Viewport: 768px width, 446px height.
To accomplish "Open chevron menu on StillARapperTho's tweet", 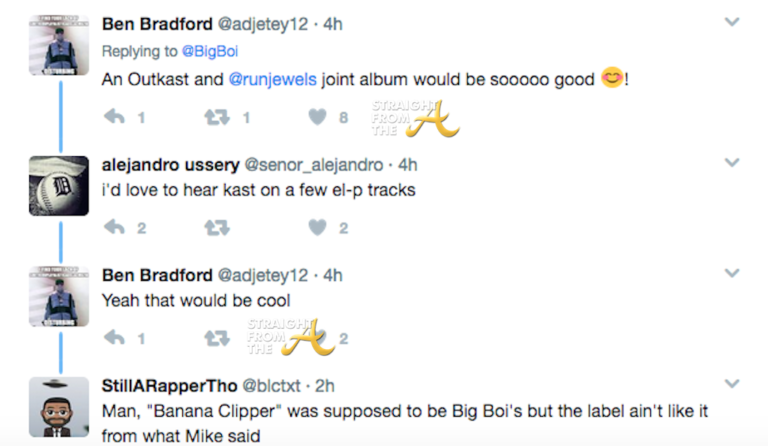I will [x=732, y=383].
